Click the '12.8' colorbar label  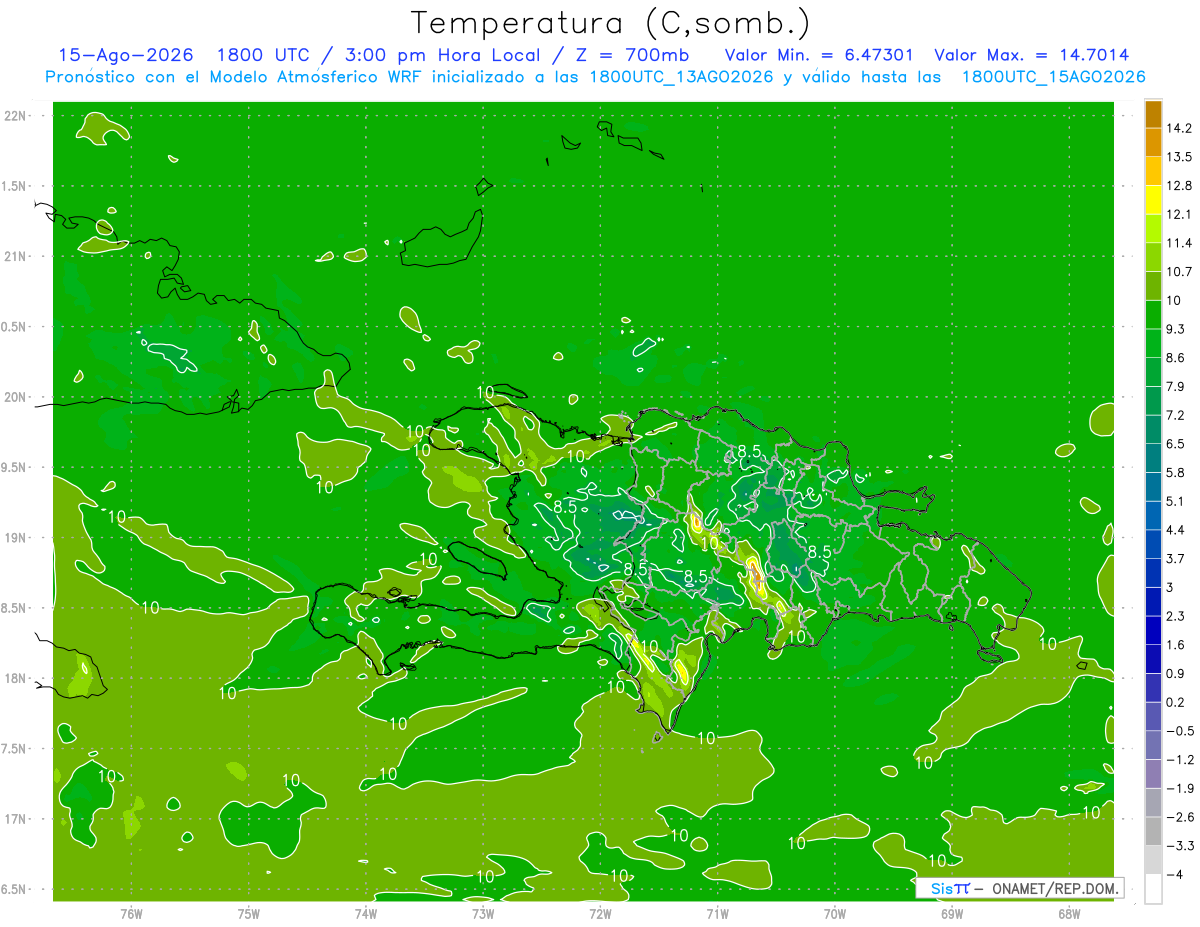[x=1179, y=186]
